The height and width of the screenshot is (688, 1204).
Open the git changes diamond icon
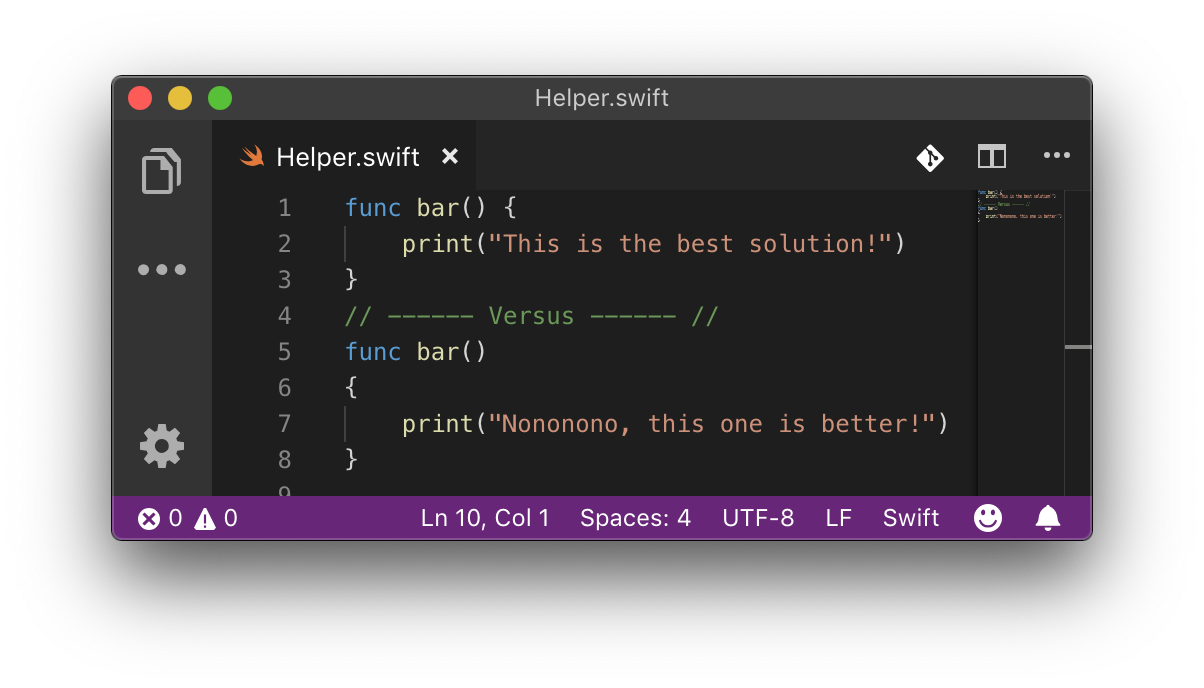pyautogui.click(x=931, y=157)
